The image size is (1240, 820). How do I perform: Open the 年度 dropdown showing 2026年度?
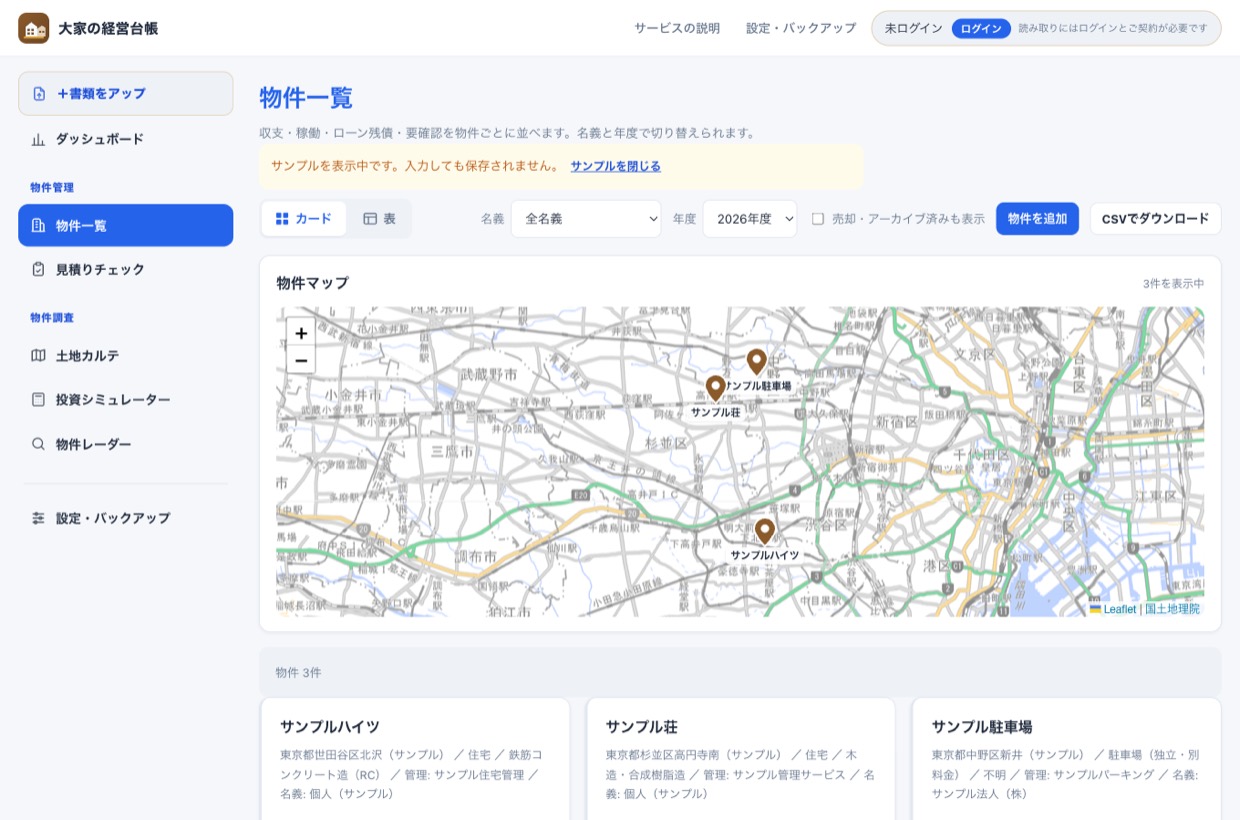pyautogui.click(x=750, y=219)
